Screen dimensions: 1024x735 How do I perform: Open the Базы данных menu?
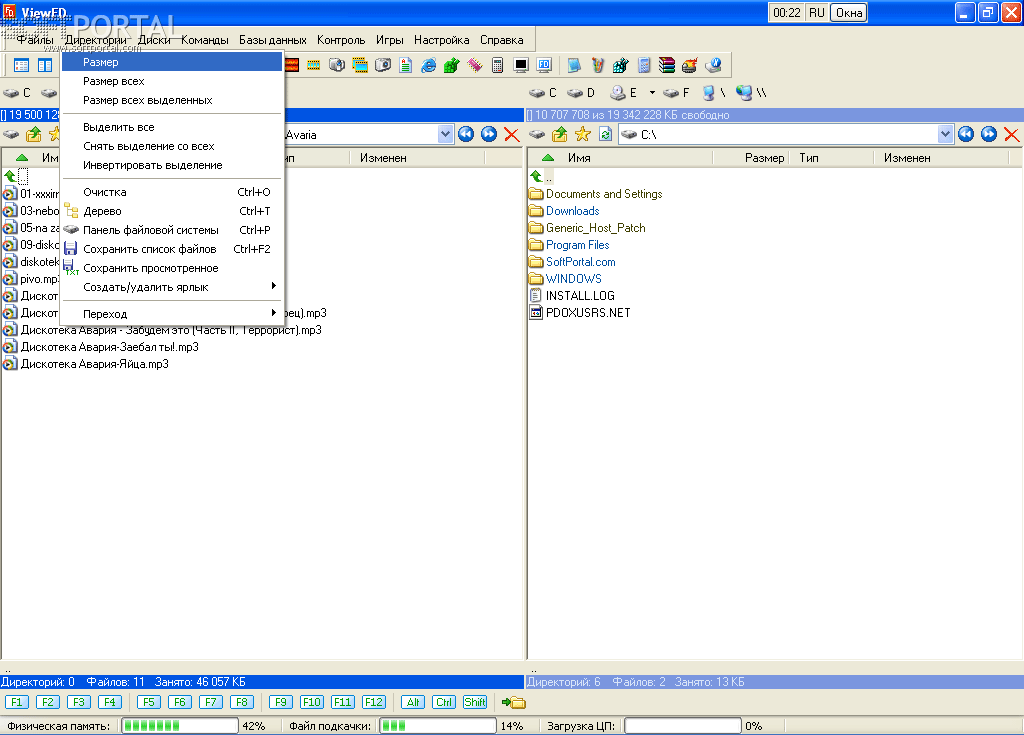pos(272,40)
